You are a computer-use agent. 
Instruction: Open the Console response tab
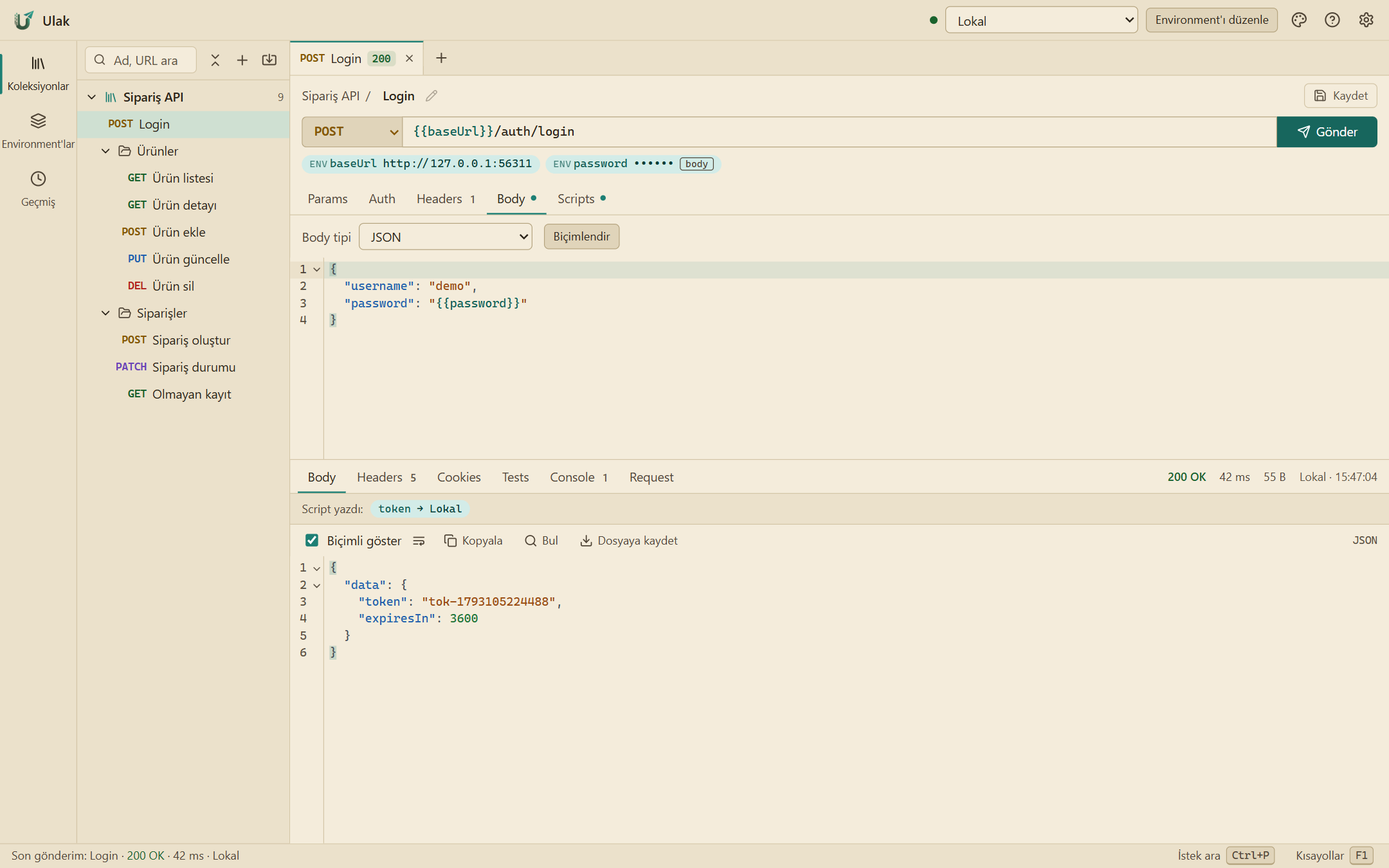[x=579, y=477]
